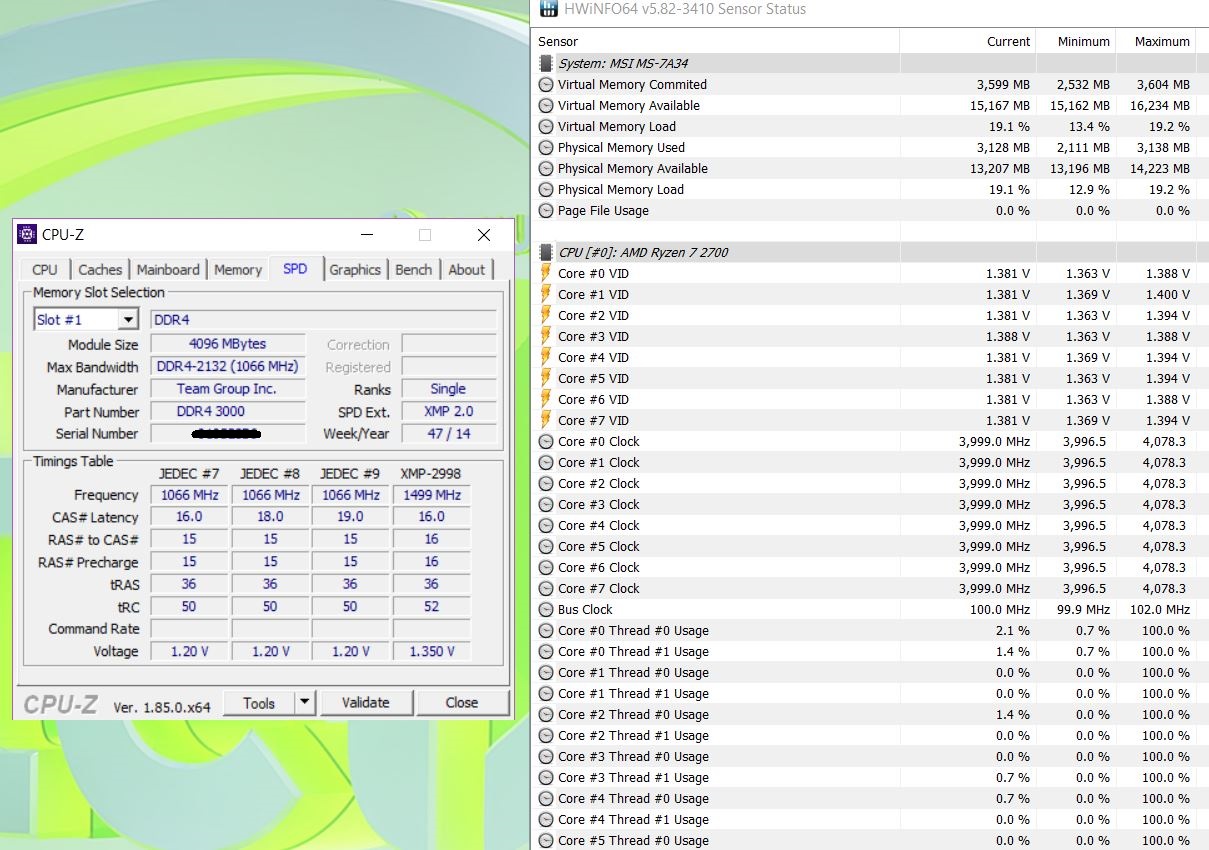Click the Virtual Memory Load sensor icon
The image size is (1209, 850).
546,127
